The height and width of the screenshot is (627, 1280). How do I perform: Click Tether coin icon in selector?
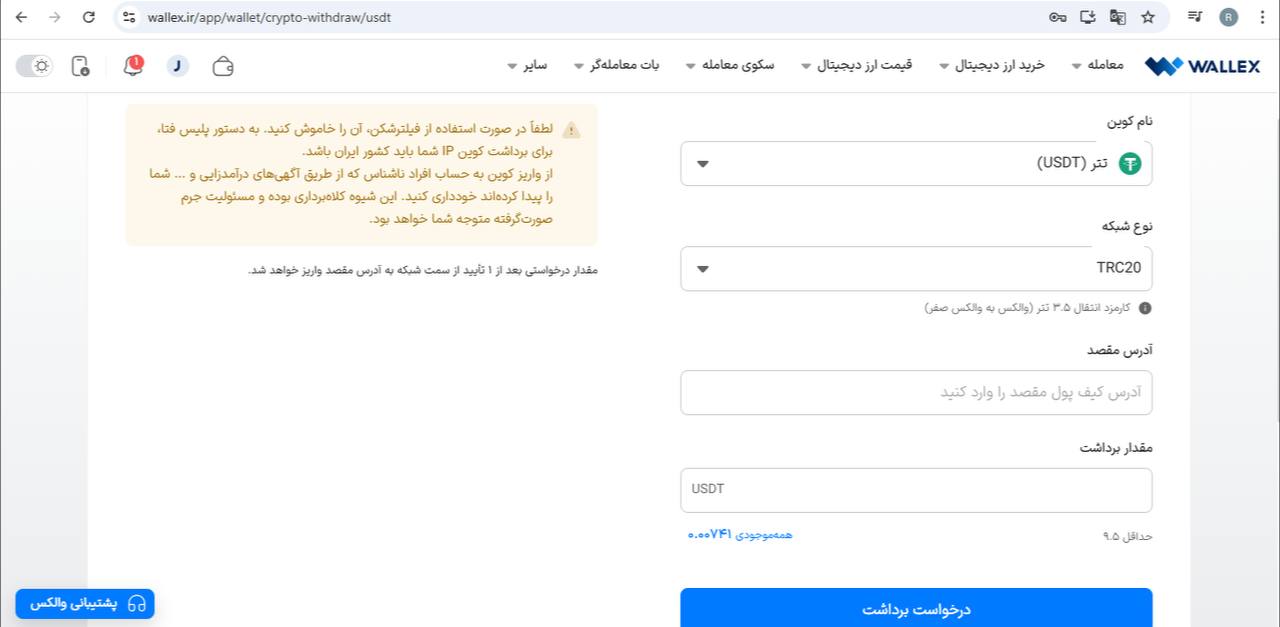point(1130,164)
